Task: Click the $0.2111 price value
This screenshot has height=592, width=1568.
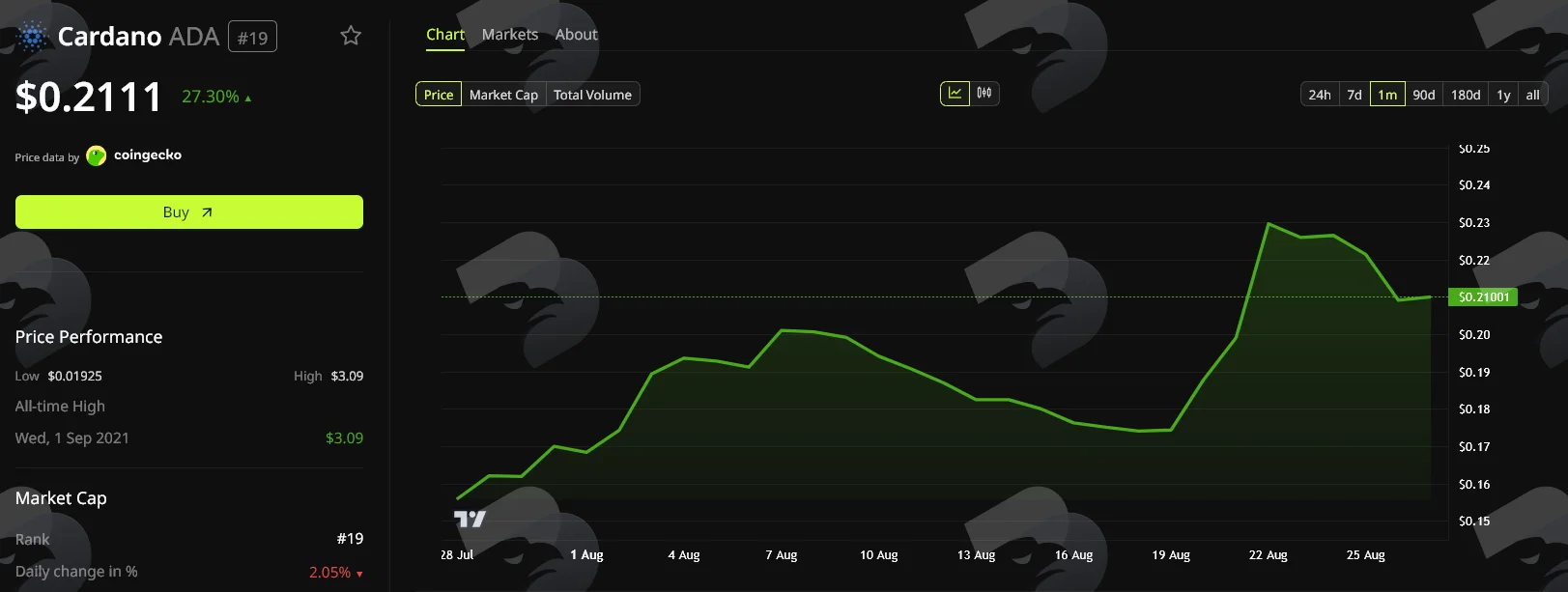Action: (89, 97)
